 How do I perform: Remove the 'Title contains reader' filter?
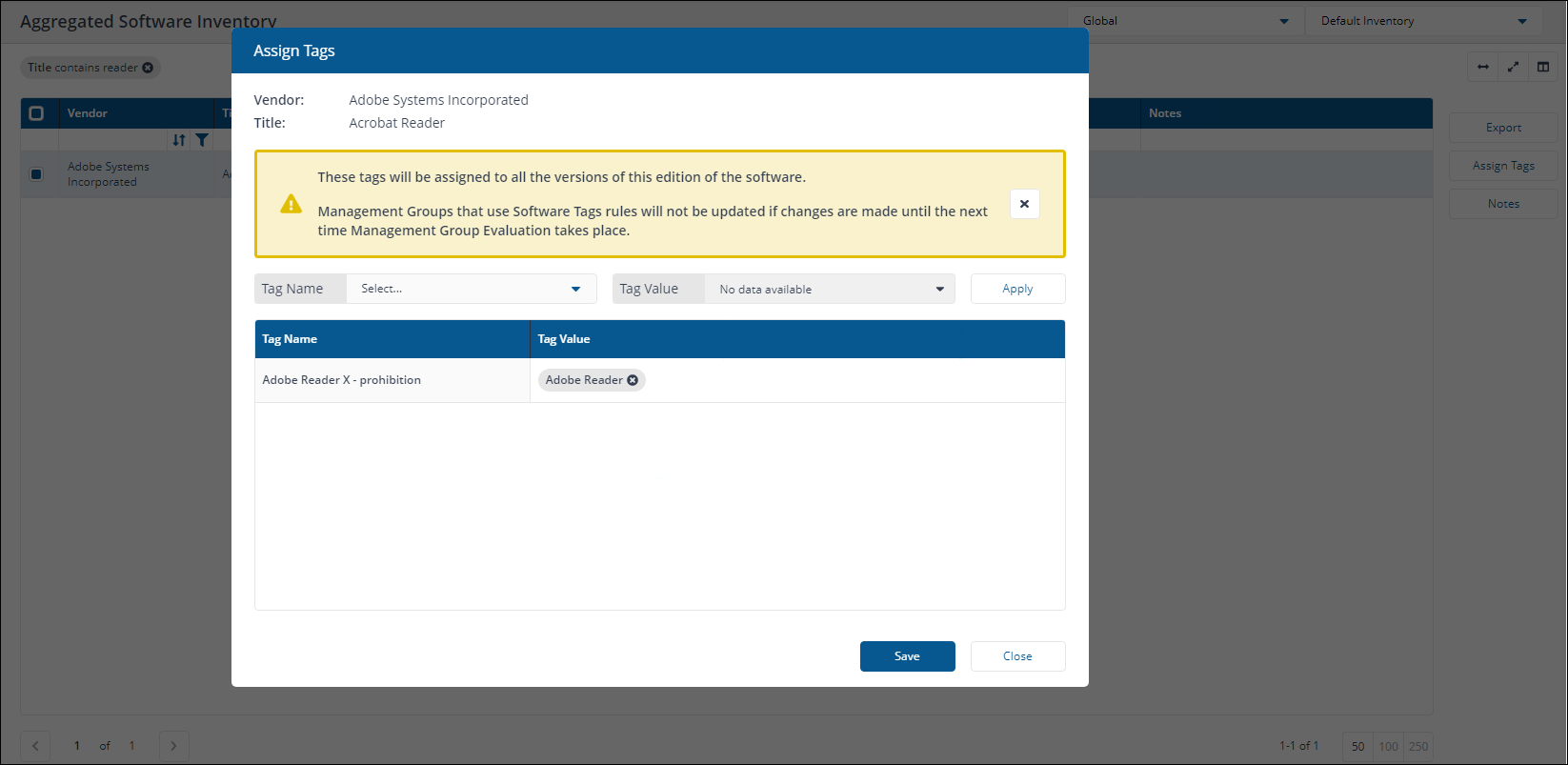(x=148, y=68)
